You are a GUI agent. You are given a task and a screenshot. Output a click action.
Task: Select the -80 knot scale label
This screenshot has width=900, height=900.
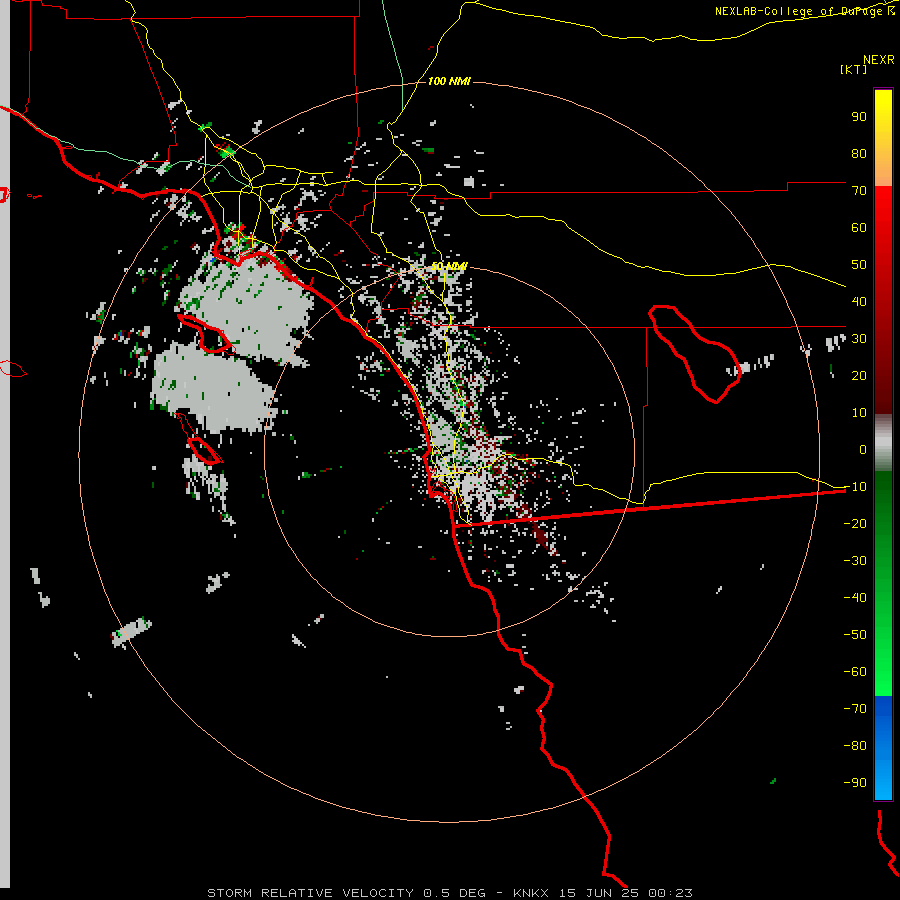(x=855, y=746)
